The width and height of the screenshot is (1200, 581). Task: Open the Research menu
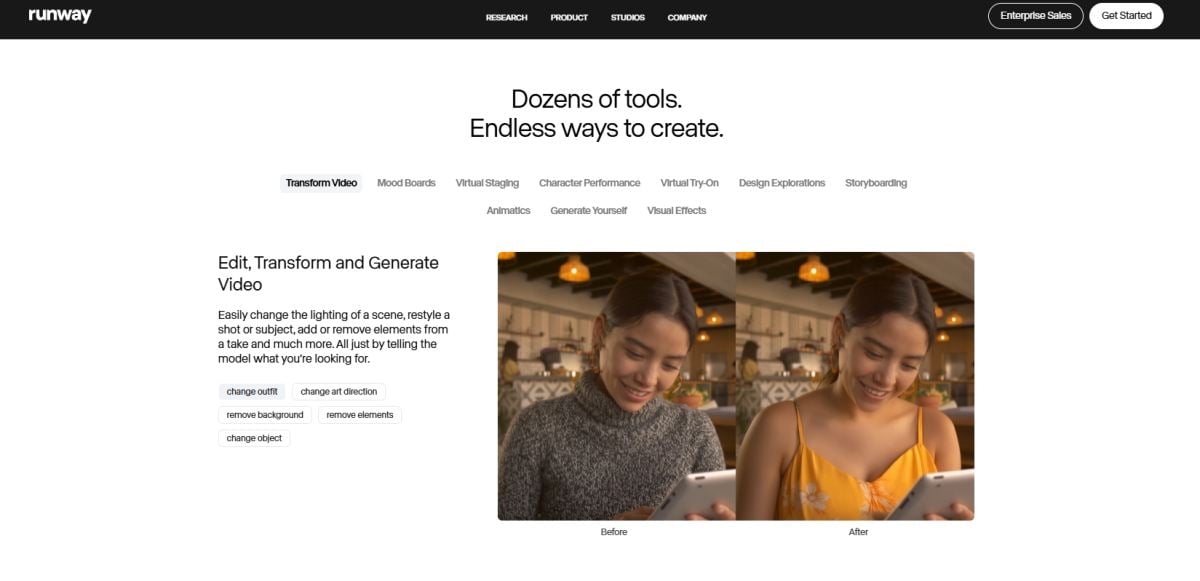(x=506, y=17)
